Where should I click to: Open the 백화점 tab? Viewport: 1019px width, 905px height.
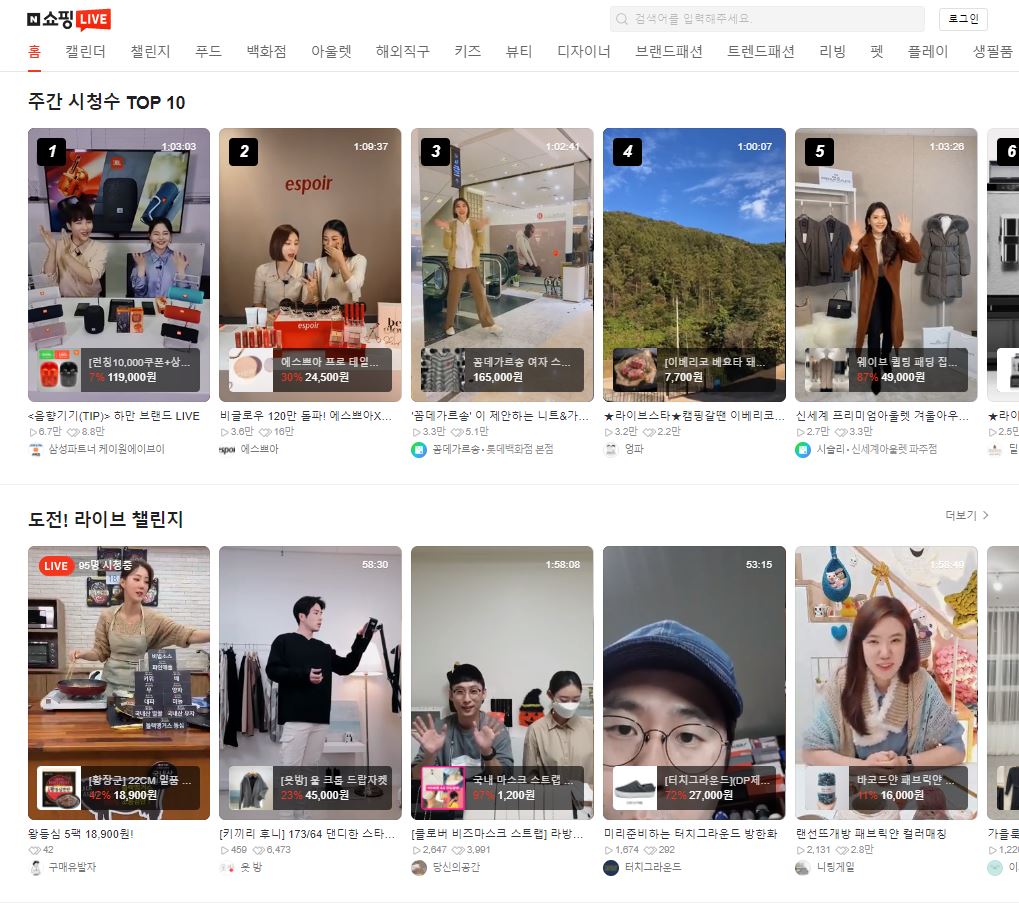pos(266,51)
